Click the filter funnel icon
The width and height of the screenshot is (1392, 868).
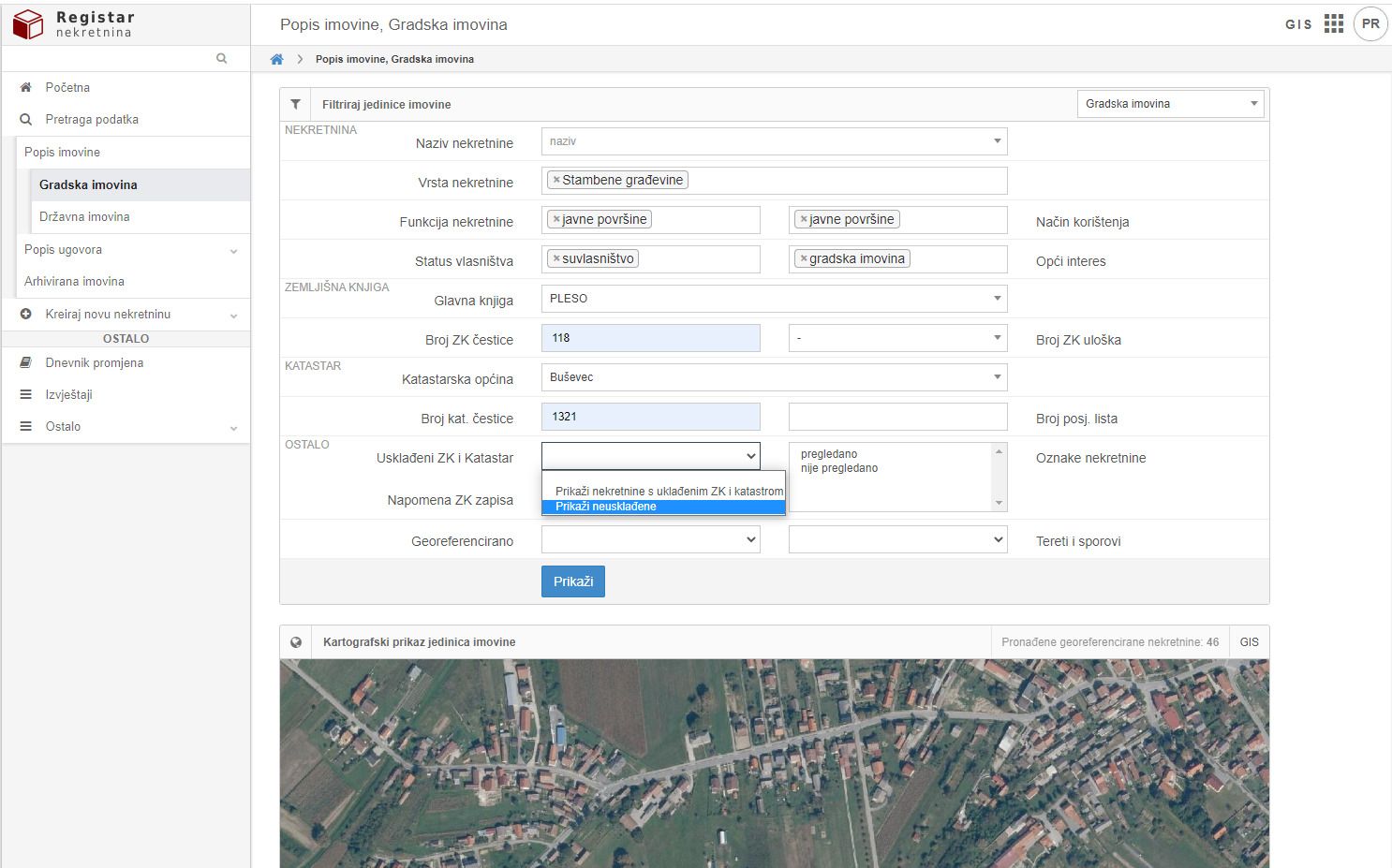tap(295, 104)
